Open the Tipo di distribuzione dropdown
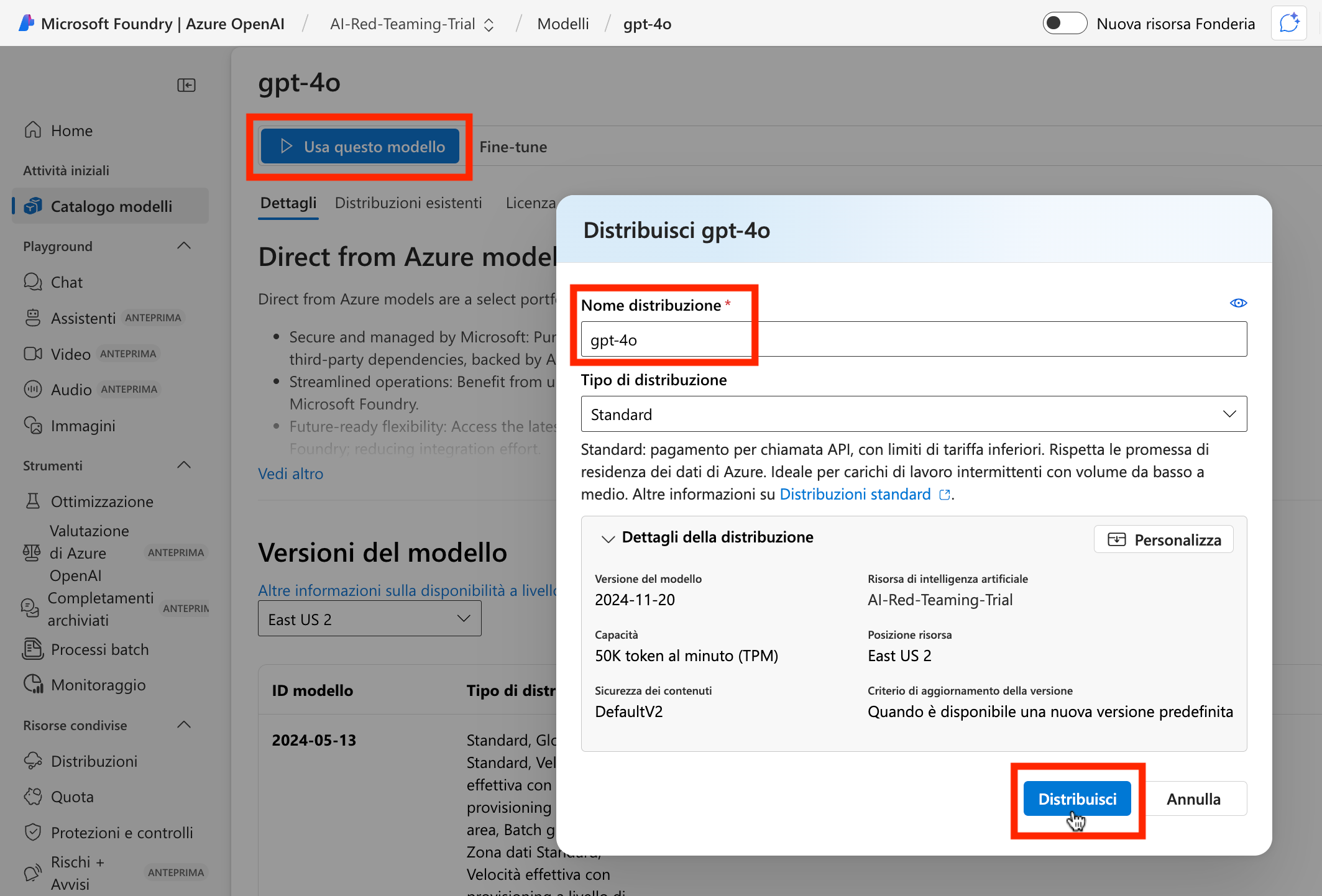1322x896 pixels. [x=914, y=414]
